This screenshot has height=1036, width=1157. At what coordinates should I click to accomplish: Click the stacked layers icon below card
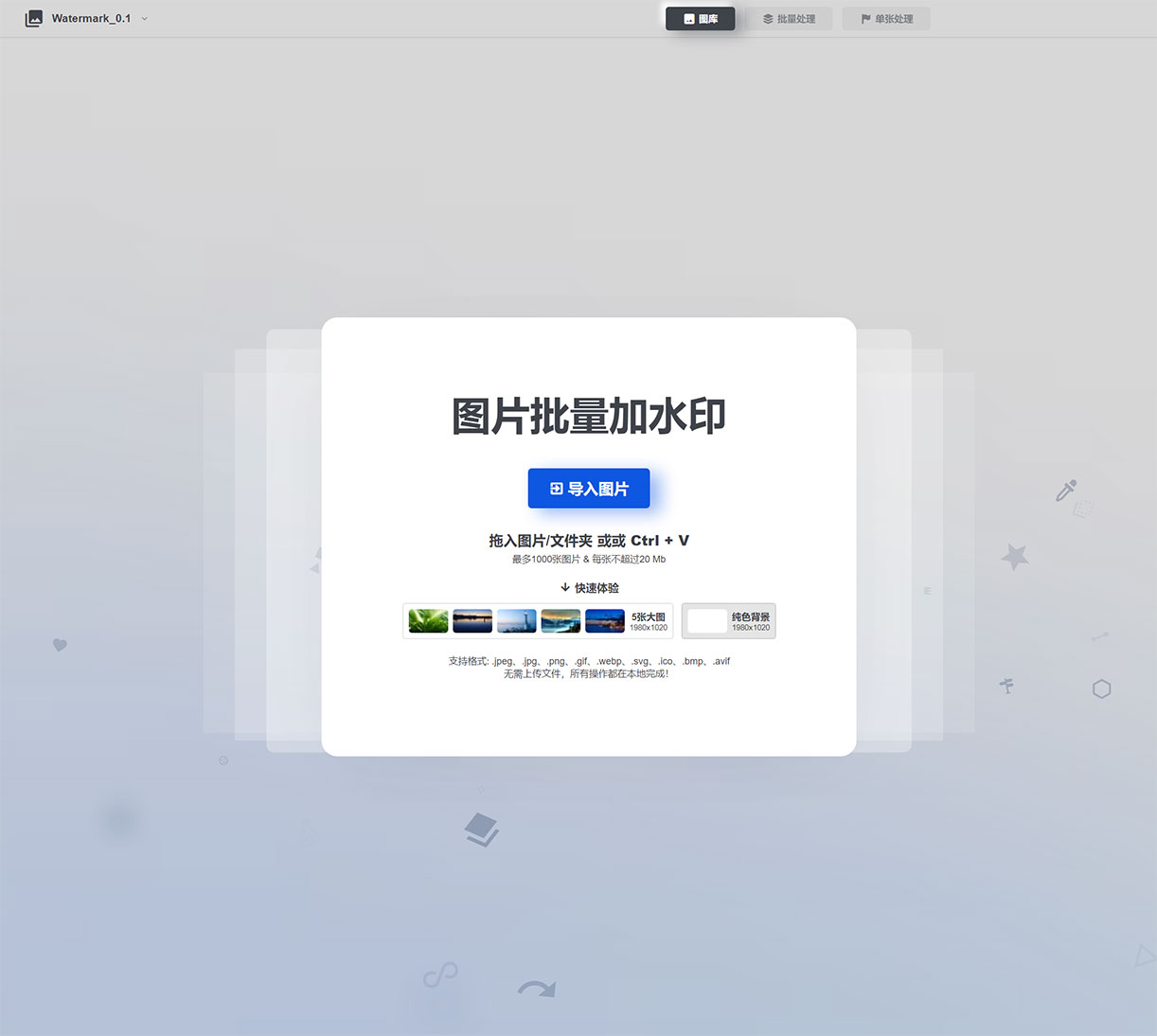point(482,830)
